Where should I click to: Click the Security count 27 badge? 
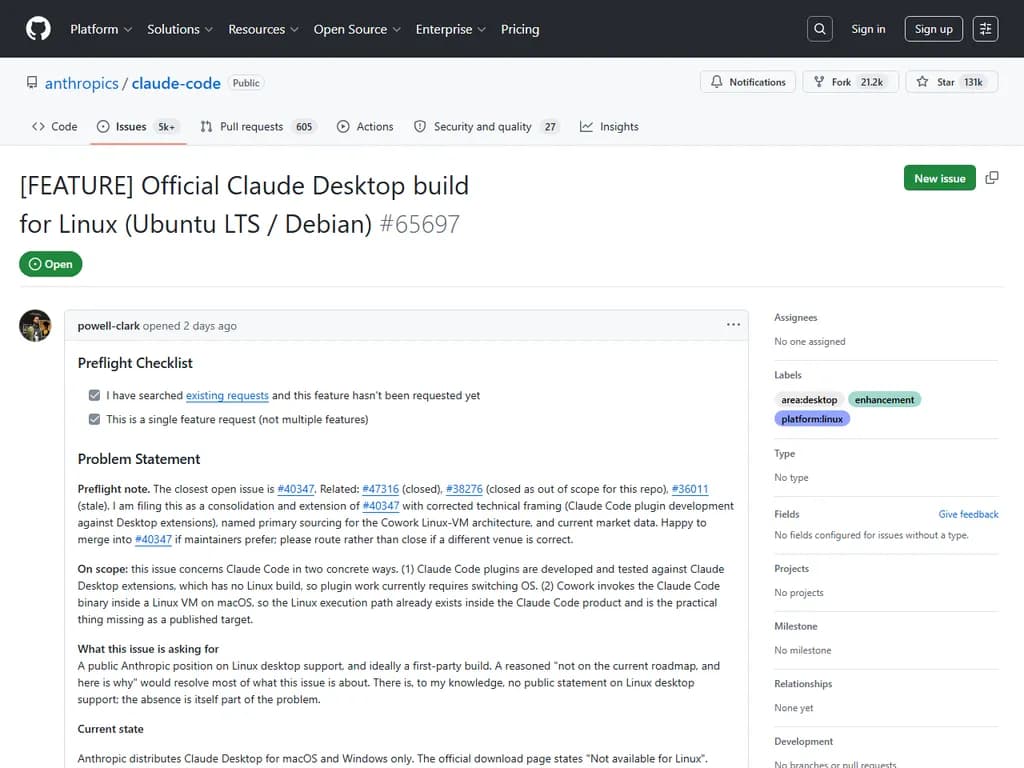[551, 127]
